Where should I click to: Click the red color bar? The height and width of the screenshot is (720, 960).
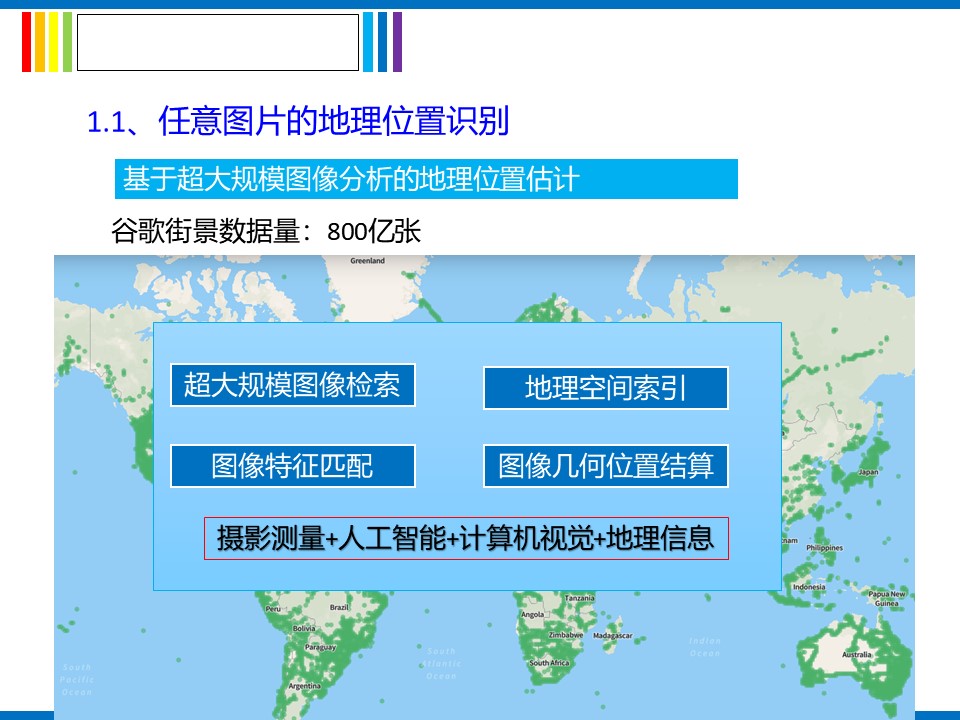tap(27, 42)
